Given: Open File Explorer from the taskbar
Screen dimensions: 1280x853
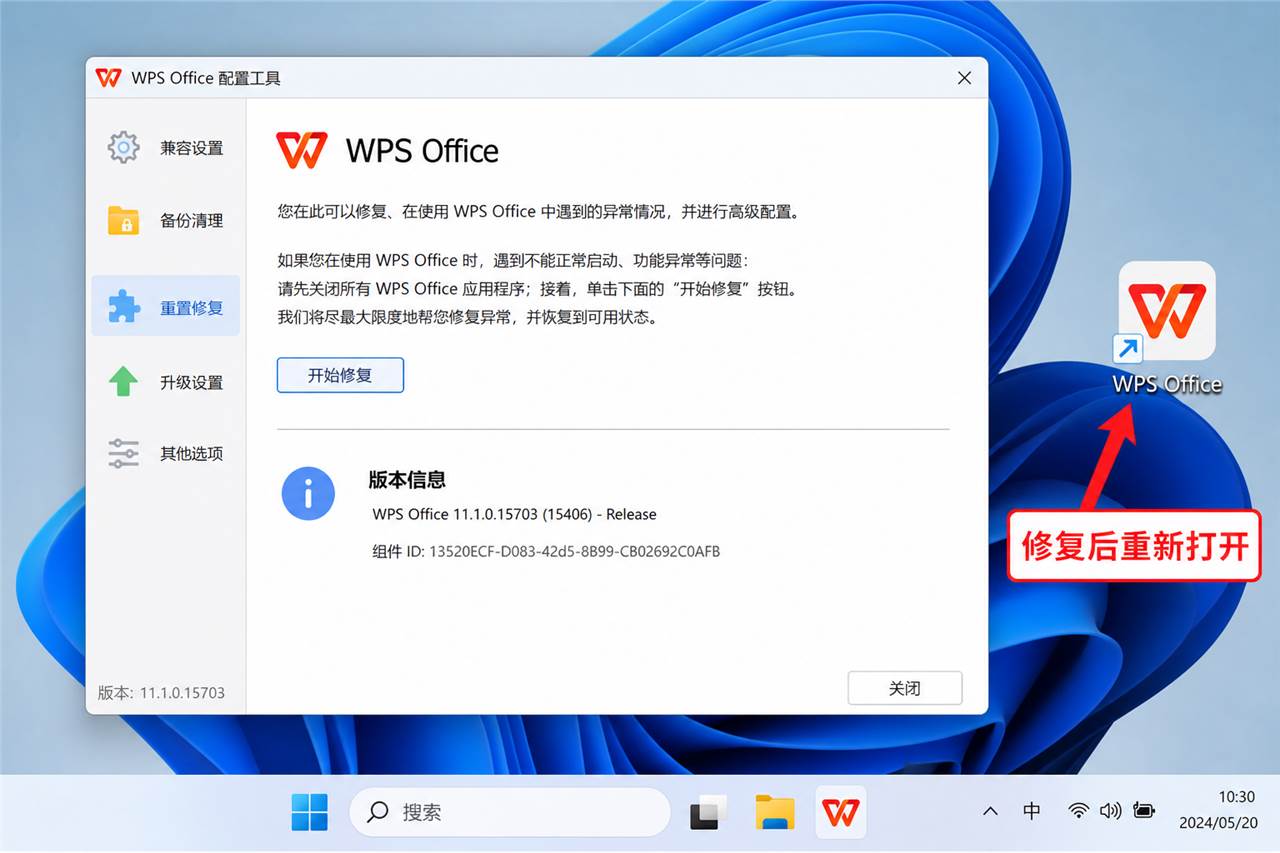Looking at the screenshot, I should point(775,812).
